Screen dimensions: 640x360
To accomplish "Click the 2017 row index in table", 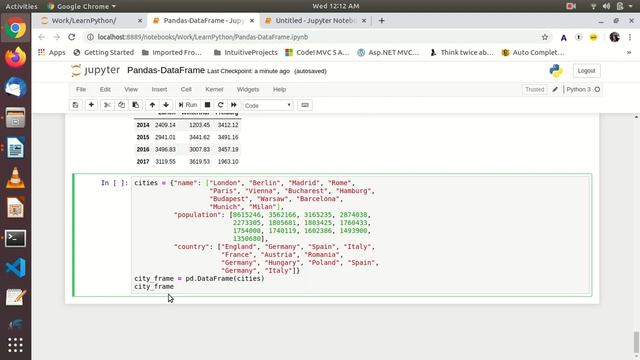I will pyautogui.click(x=143, y=162).
